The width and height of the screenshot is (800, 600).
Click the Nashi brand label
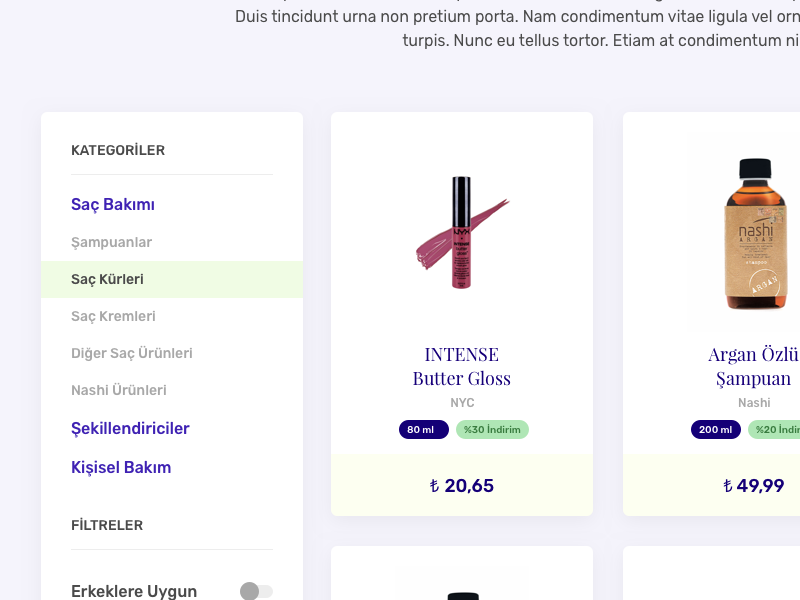(754, 403)
